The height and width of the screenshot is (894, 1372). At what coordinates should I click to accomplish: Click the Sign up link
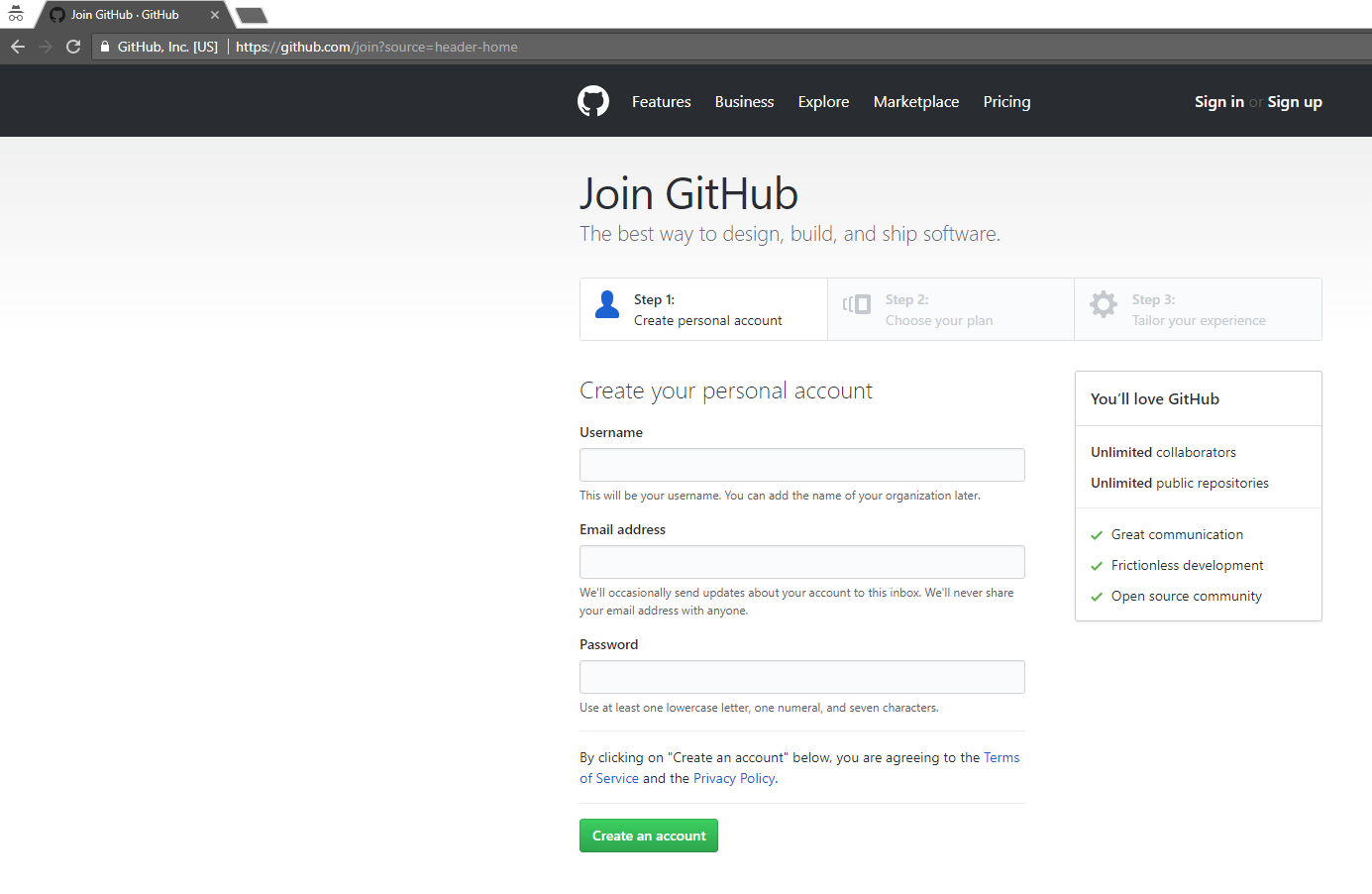[1295, 102]
